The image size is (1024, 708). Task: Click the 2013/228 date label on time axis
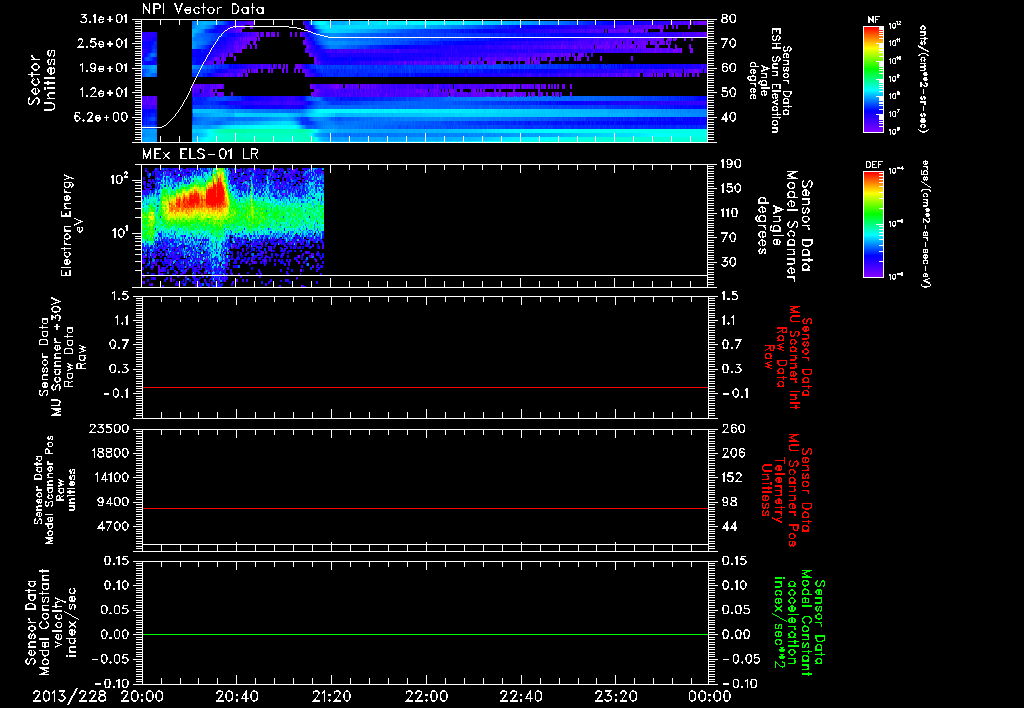click(69, 697)
